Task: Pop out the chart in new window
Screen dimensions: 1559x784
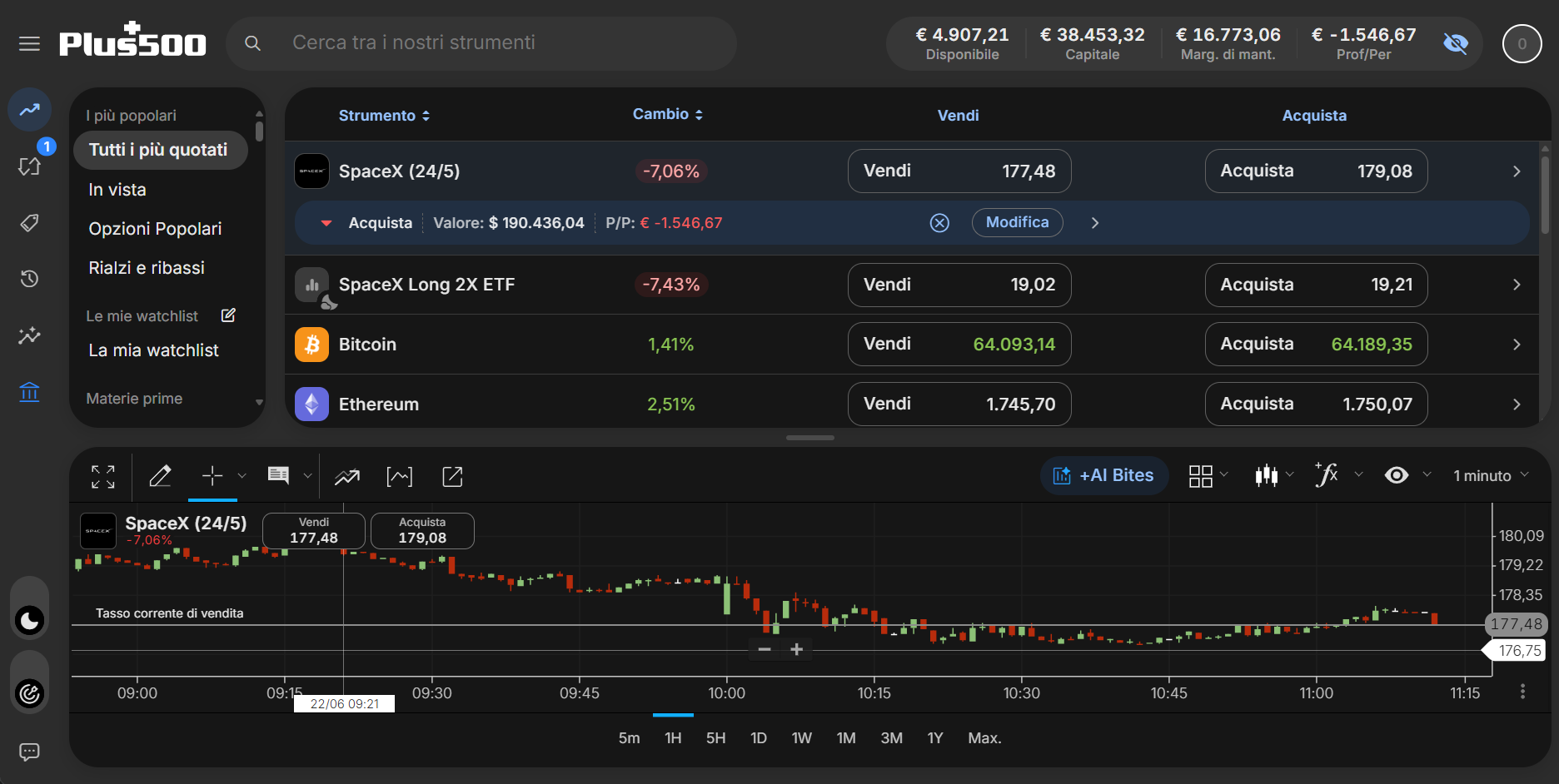Action: click(452, 477)
